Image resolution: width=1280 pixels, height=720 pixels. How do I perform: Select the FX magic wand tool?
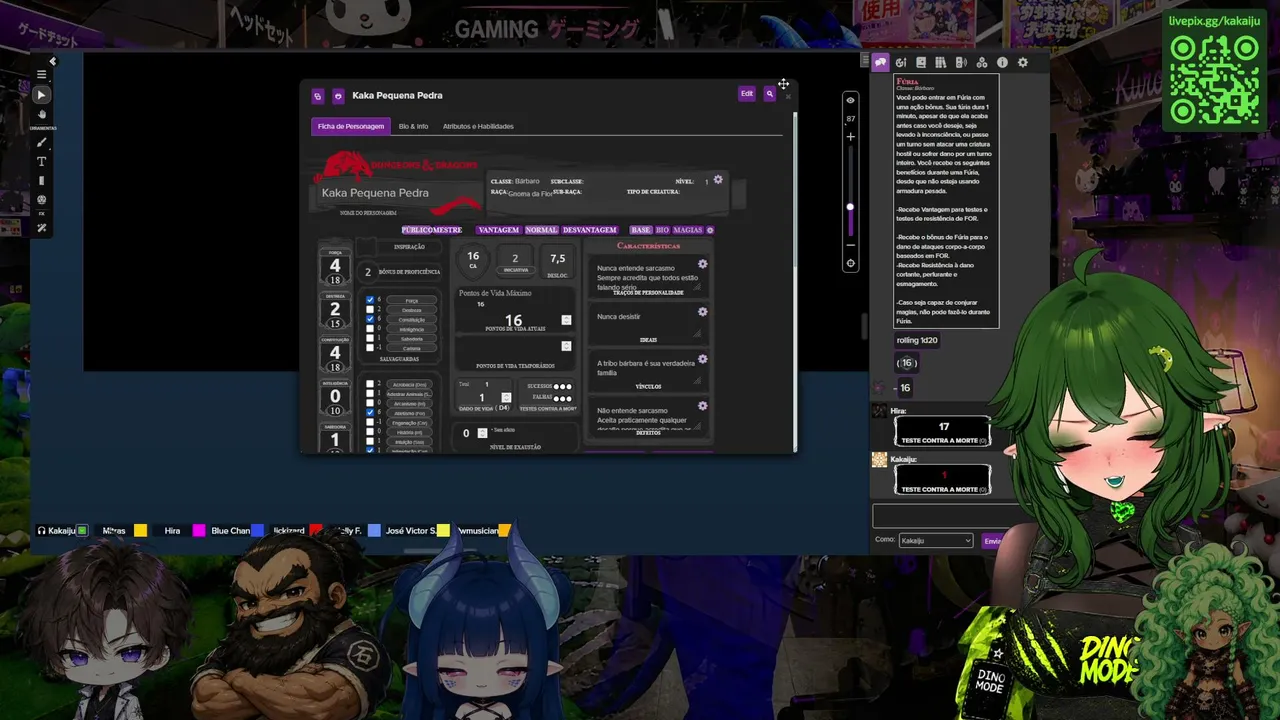(x=41, y=228)
